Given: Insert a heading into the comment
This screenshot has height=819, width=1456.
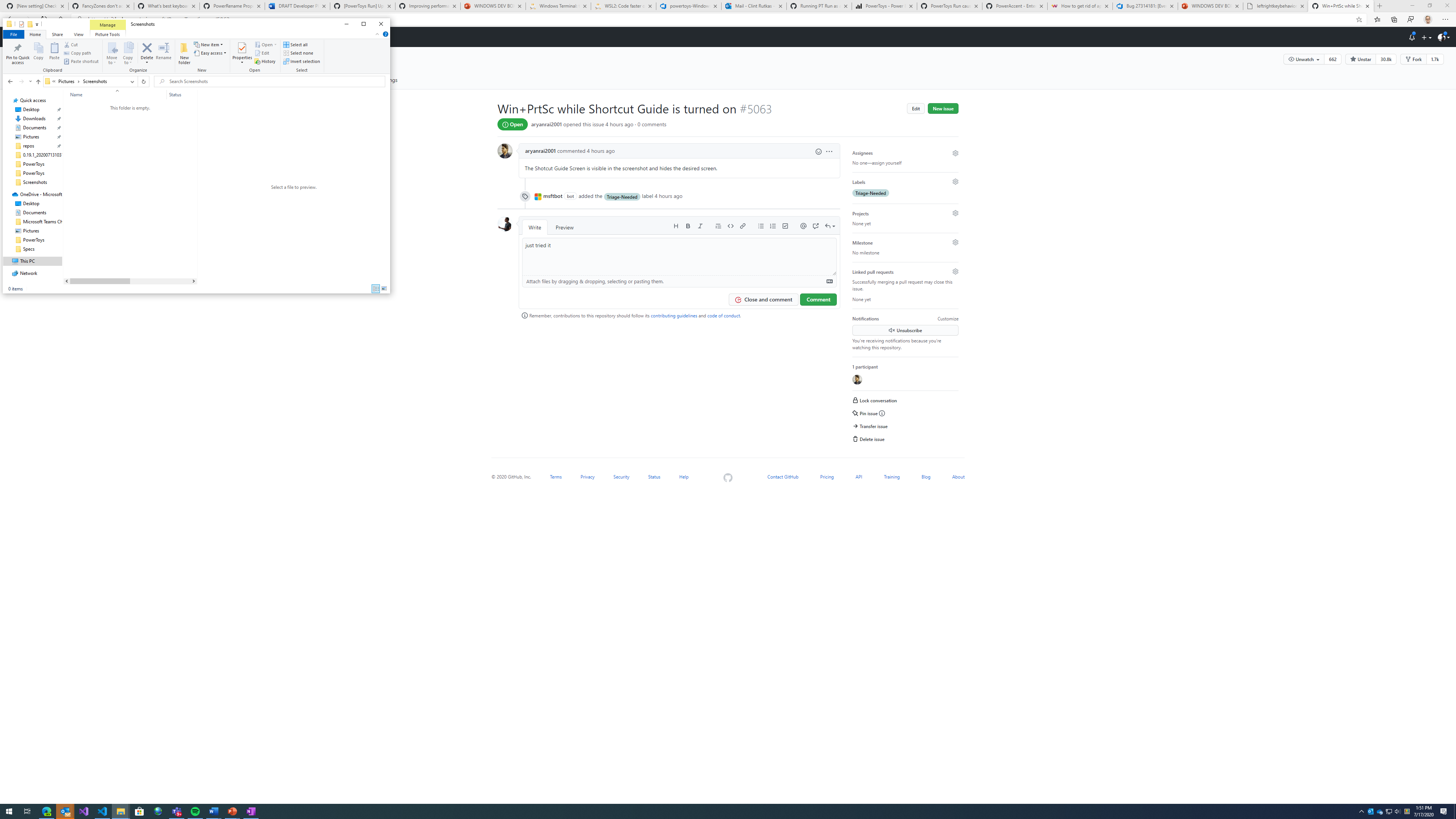Looking at the screenshot, I should click(676, 226).
